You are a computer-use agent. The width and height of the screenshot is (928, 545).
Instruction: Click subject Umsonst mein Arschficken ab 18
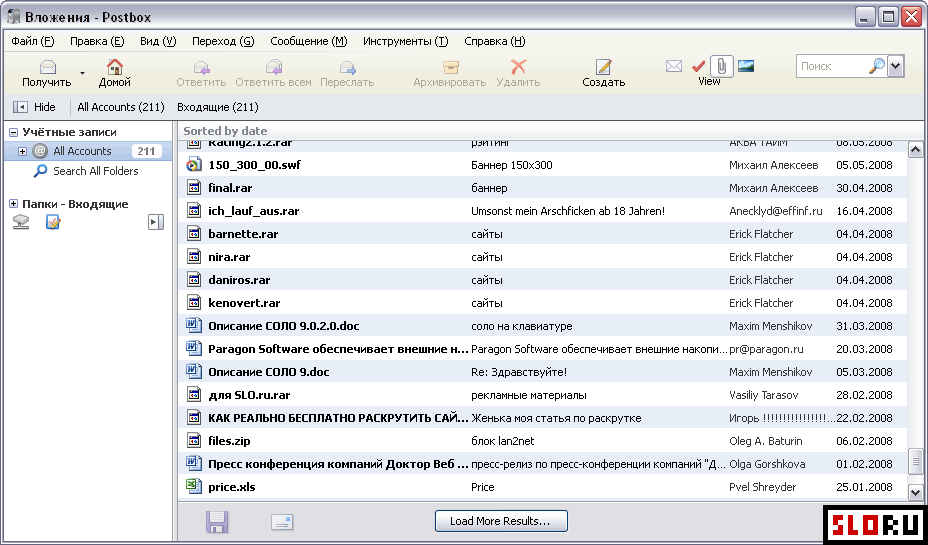coord(568,211)
